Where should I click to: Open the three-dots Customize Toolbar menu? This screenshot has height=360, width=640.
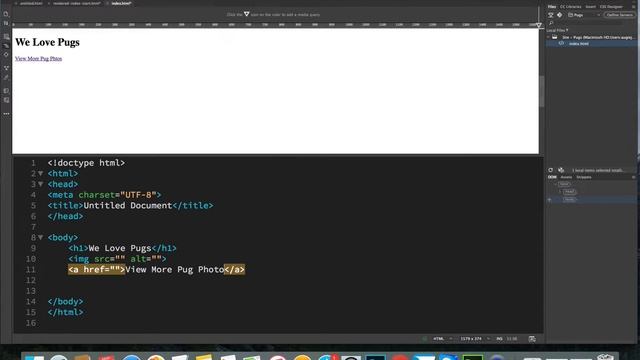(6, 114)
